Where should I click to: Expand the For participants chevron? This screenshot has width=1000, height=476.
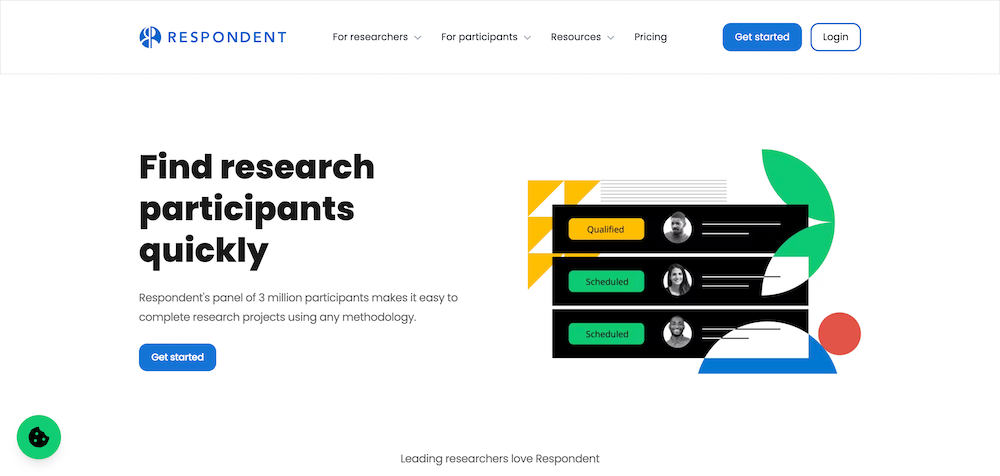[527, 38]
